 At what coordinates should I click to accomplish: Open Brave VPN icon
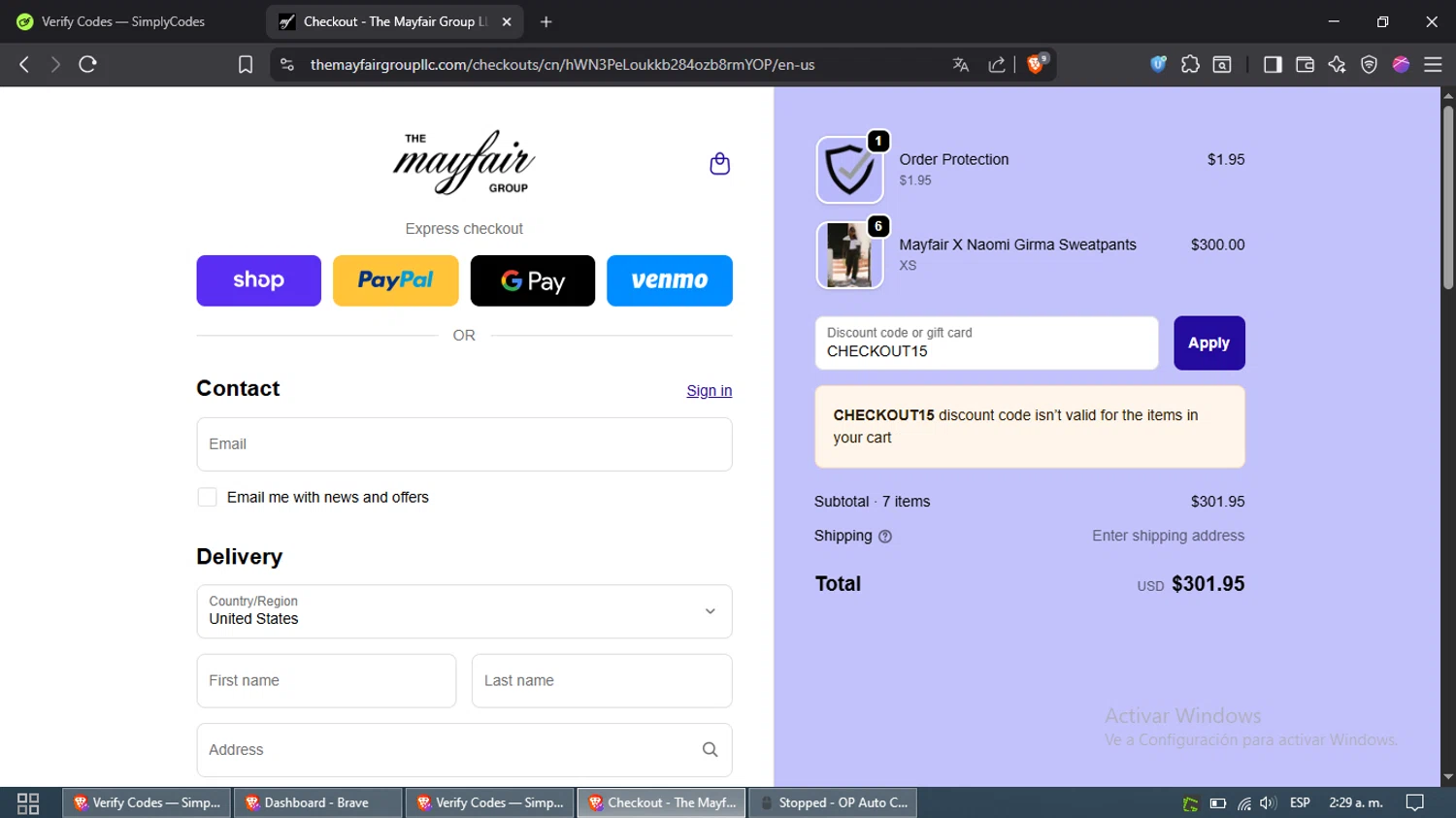pos(1369,64)
